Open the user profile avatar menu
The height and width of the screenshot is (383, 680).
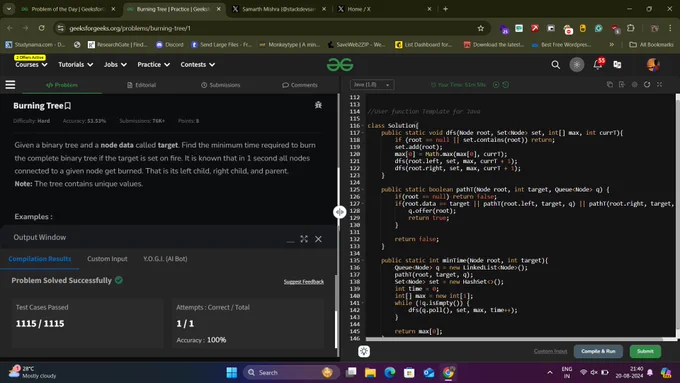point(653,65)
